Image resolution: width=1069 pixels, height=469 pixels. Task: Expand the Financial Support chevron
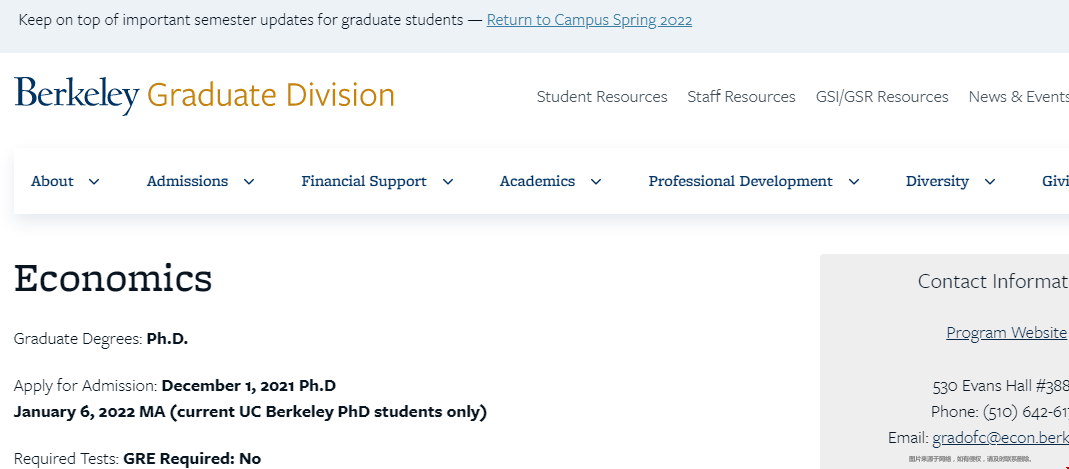[448, 182]
